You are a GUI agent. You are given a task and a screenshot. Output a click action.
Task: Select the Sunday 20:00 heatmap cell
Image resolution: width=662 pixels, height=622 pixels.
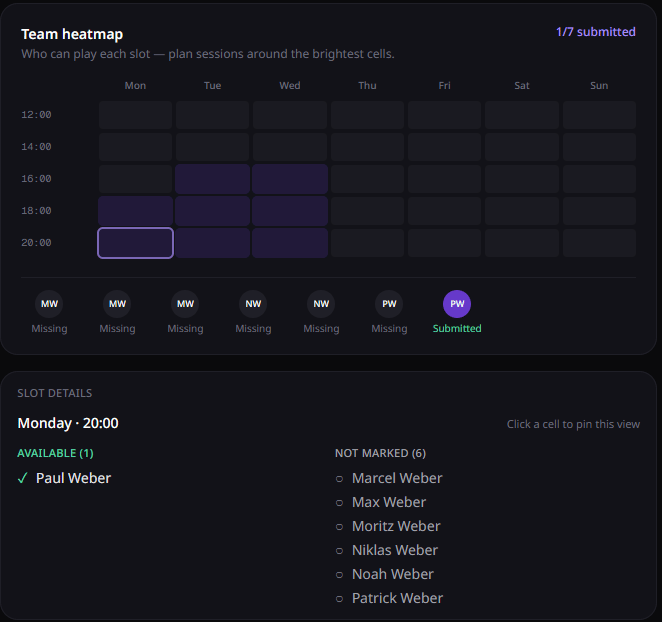click(599, 243)
